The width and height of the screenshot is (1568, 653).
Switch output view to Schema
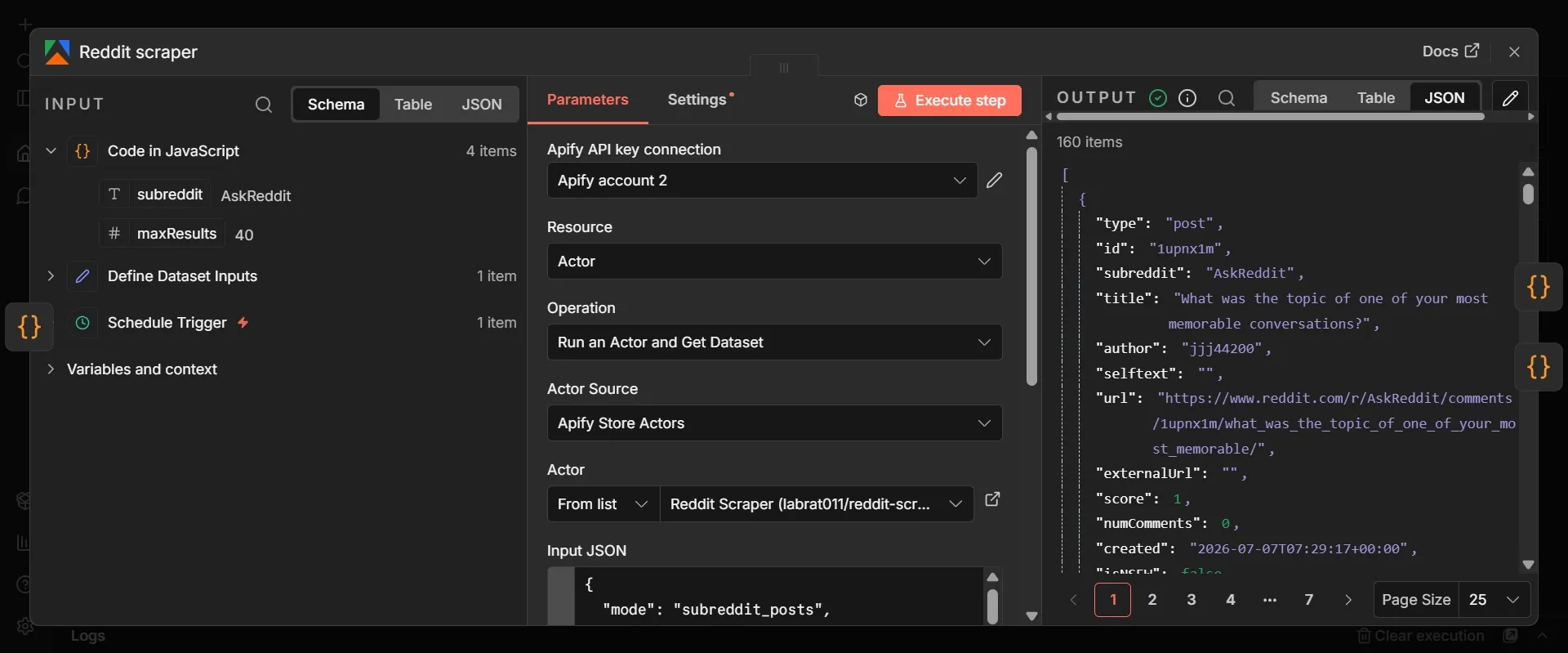(x=1298, y=98)
